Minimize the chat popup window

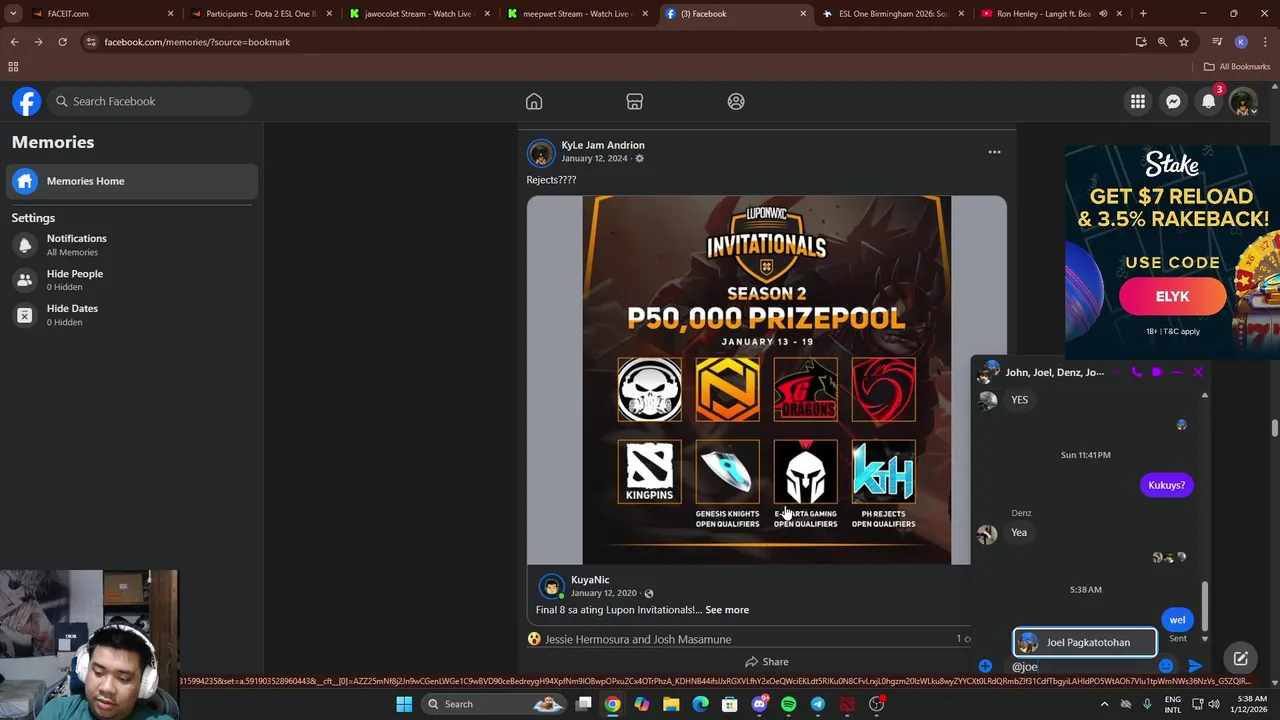tap(1177, 372)
